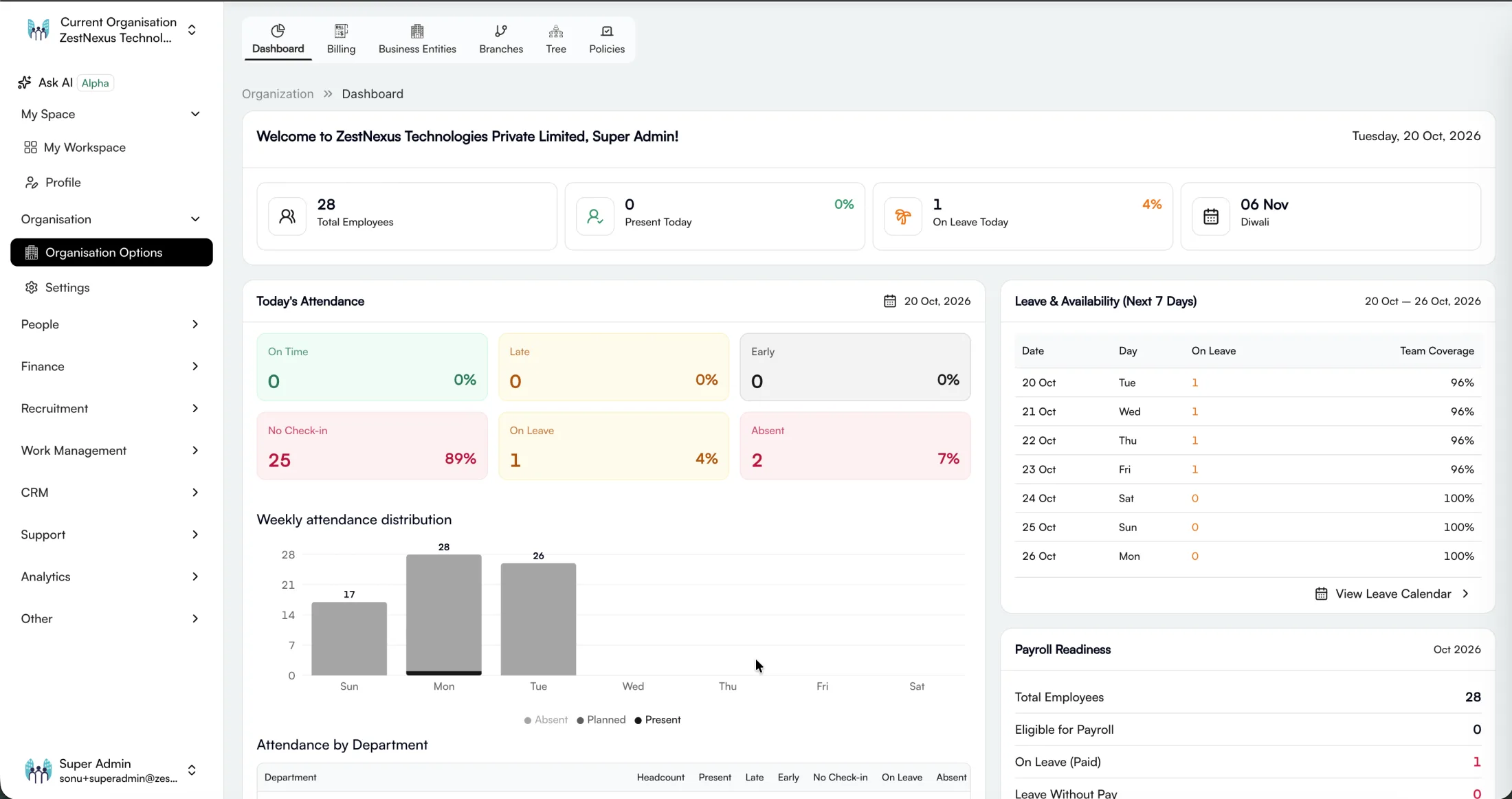Image resolution: width=1512 pixels, height=799 pixels.
Task: Click the Sunday bar showing 17
Action: pos(349,639)
